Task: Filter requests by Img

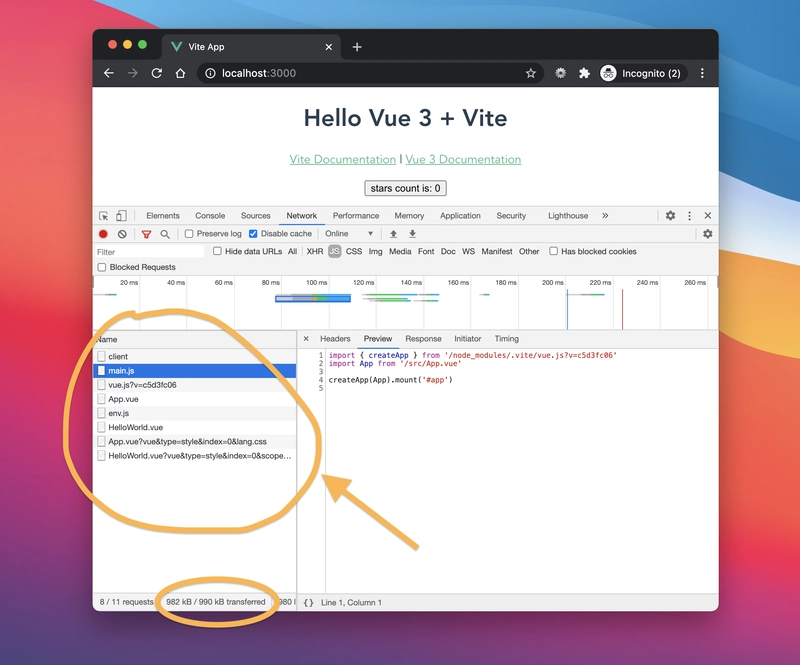Action: [376, 252]
